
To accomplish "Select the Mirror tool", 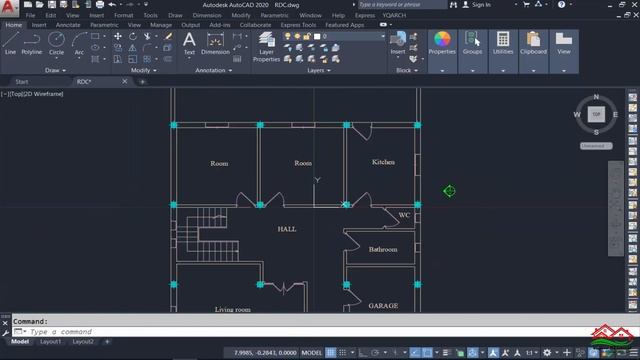I will (x=133, y=48).
